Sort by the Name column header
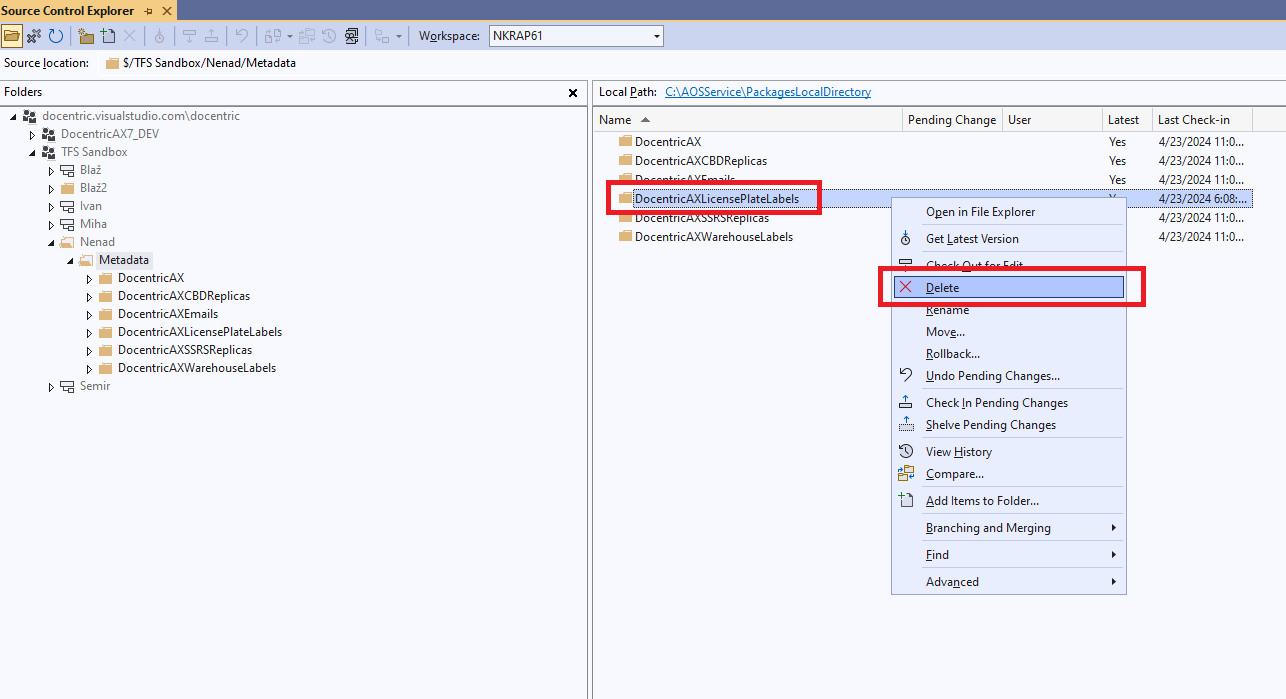The image size is (1286, 699). coord(615,120)
